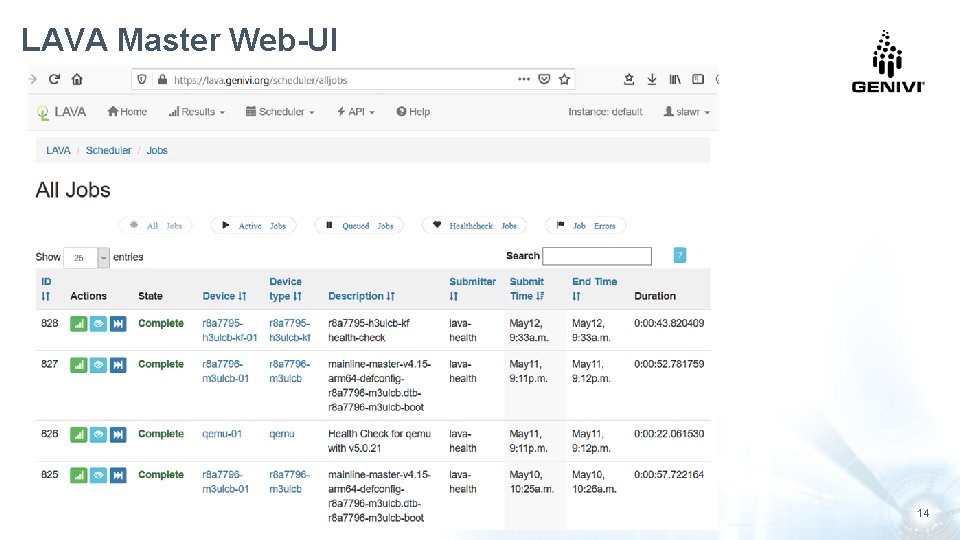Screen dimensions: 960x540
Task: Open the downloads arrow icon
Action: [652, 79]
